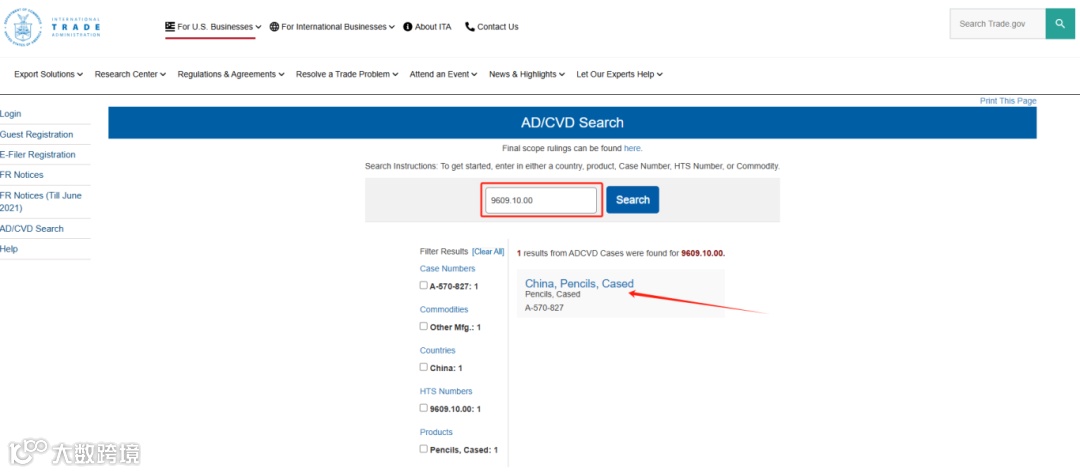Open the News & Highlights menu
The image size is (1080, 473).
click(x=527, y=74)
